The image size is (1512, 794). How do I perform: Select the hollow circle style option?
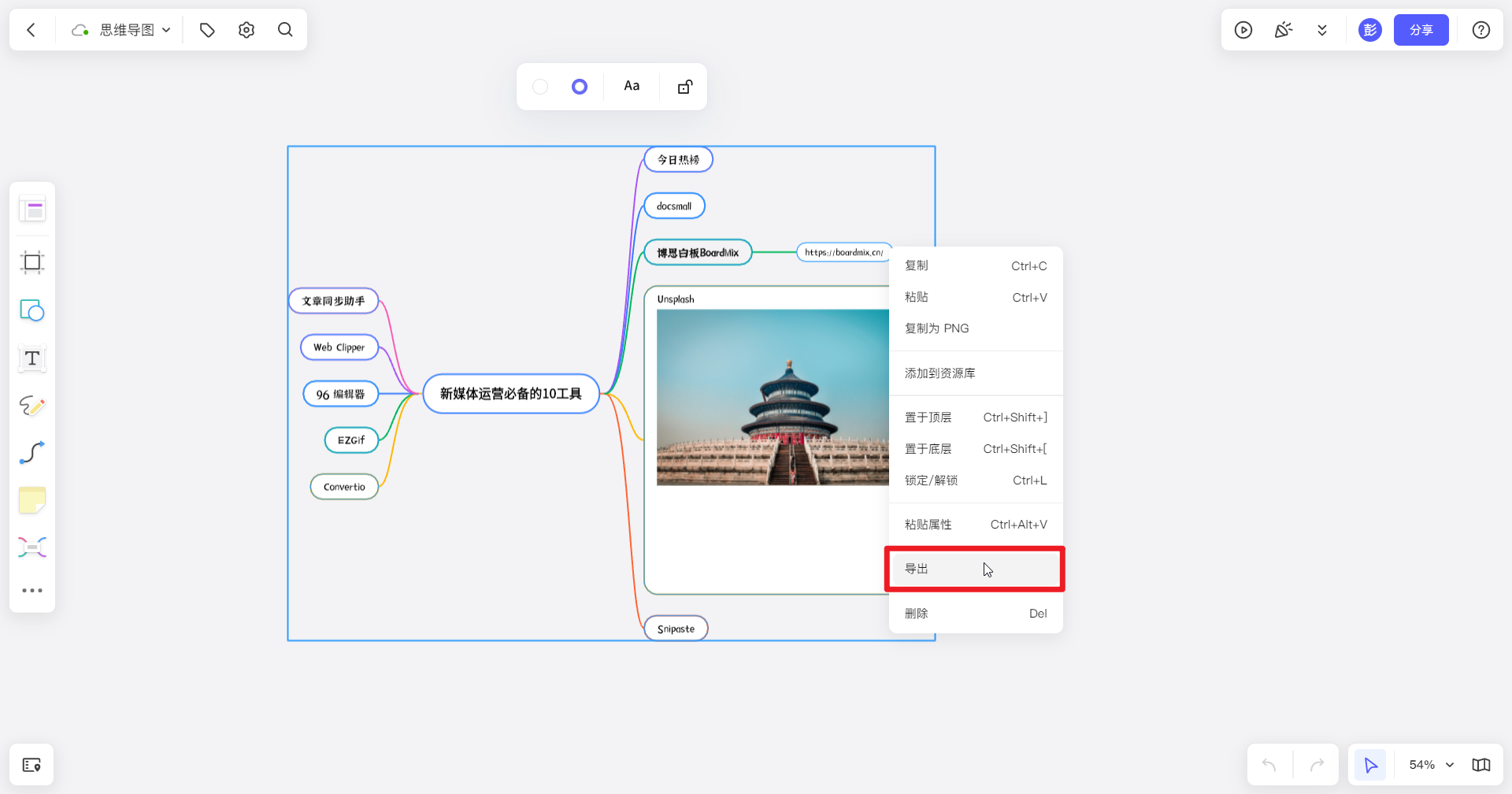[x=540, y=86]
